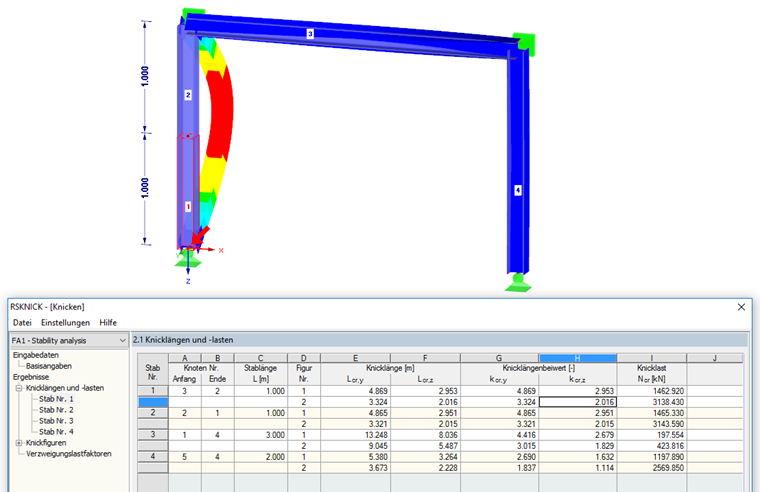Click Knicklast cell 3138.430

coord(651,402)
